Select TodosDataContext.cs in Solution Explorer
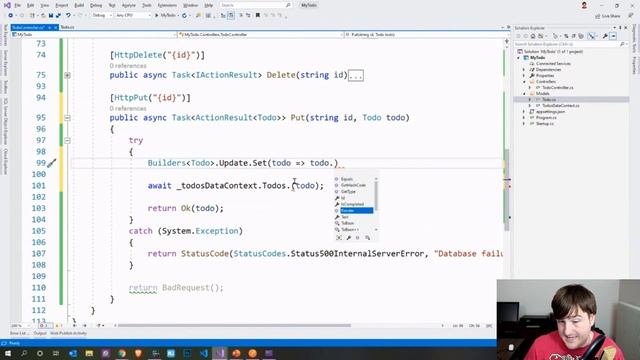Image resolution: width=640 pixels, height=360 pixels. click(560, 106)
